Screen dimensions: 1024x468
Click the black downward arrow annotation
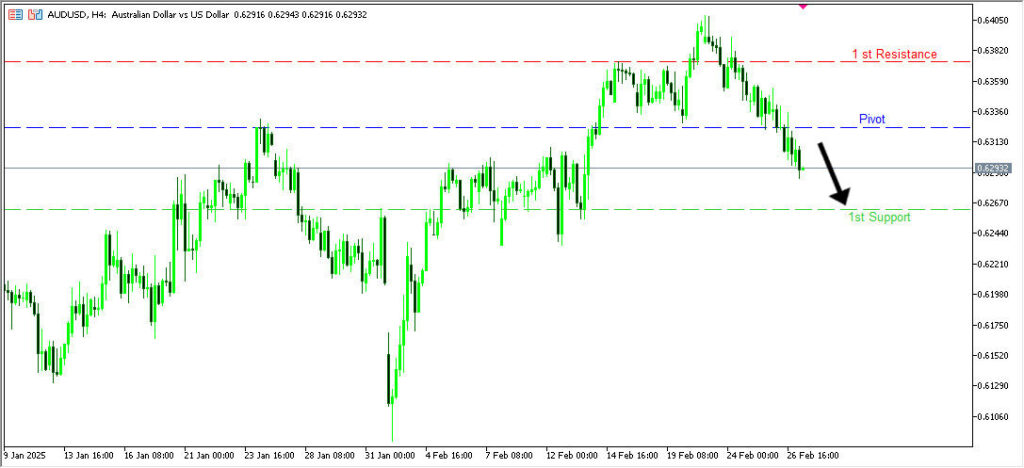pos(834,173)
